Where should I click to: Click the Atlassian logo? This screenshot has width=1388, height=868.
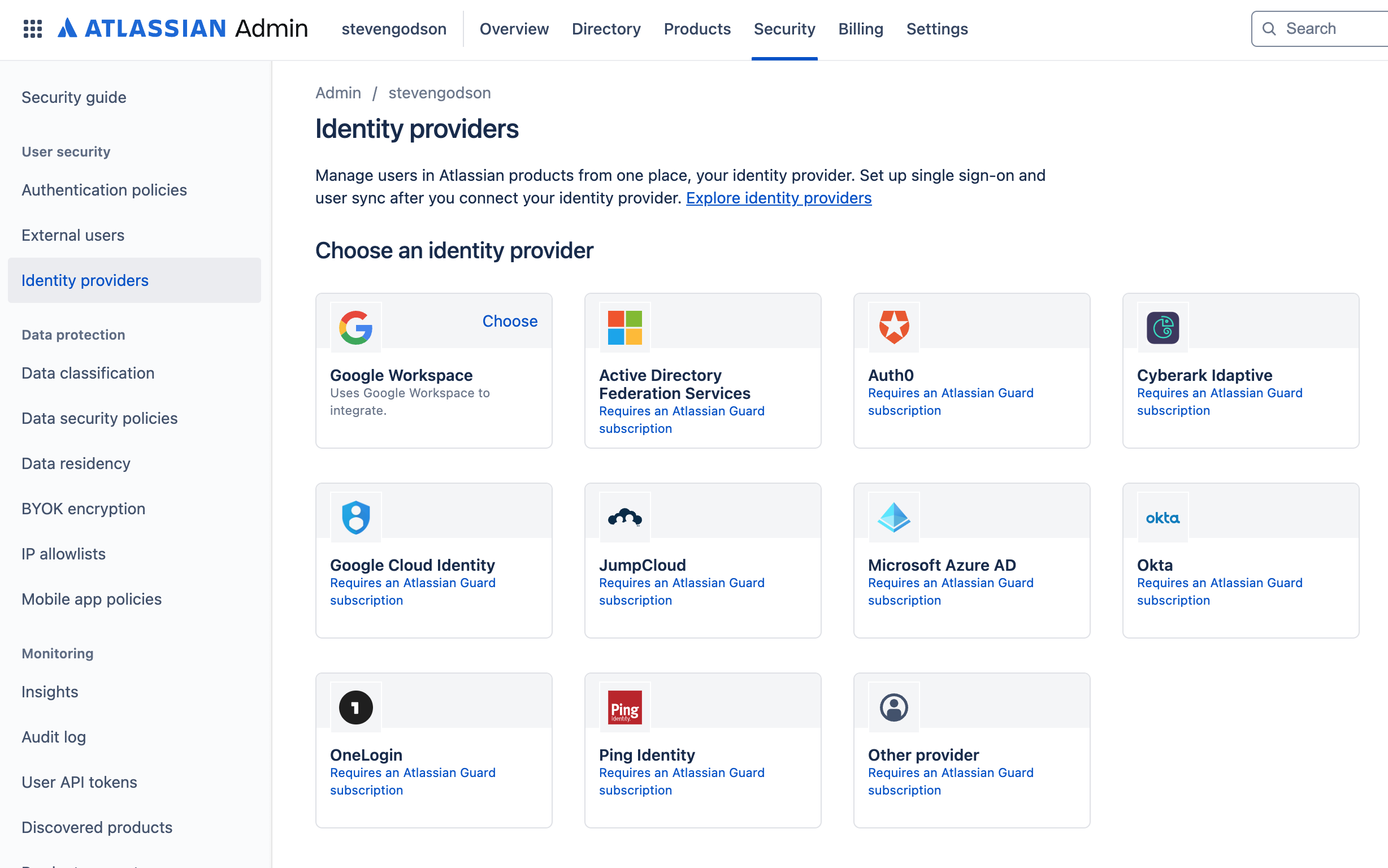pos(183,29)
